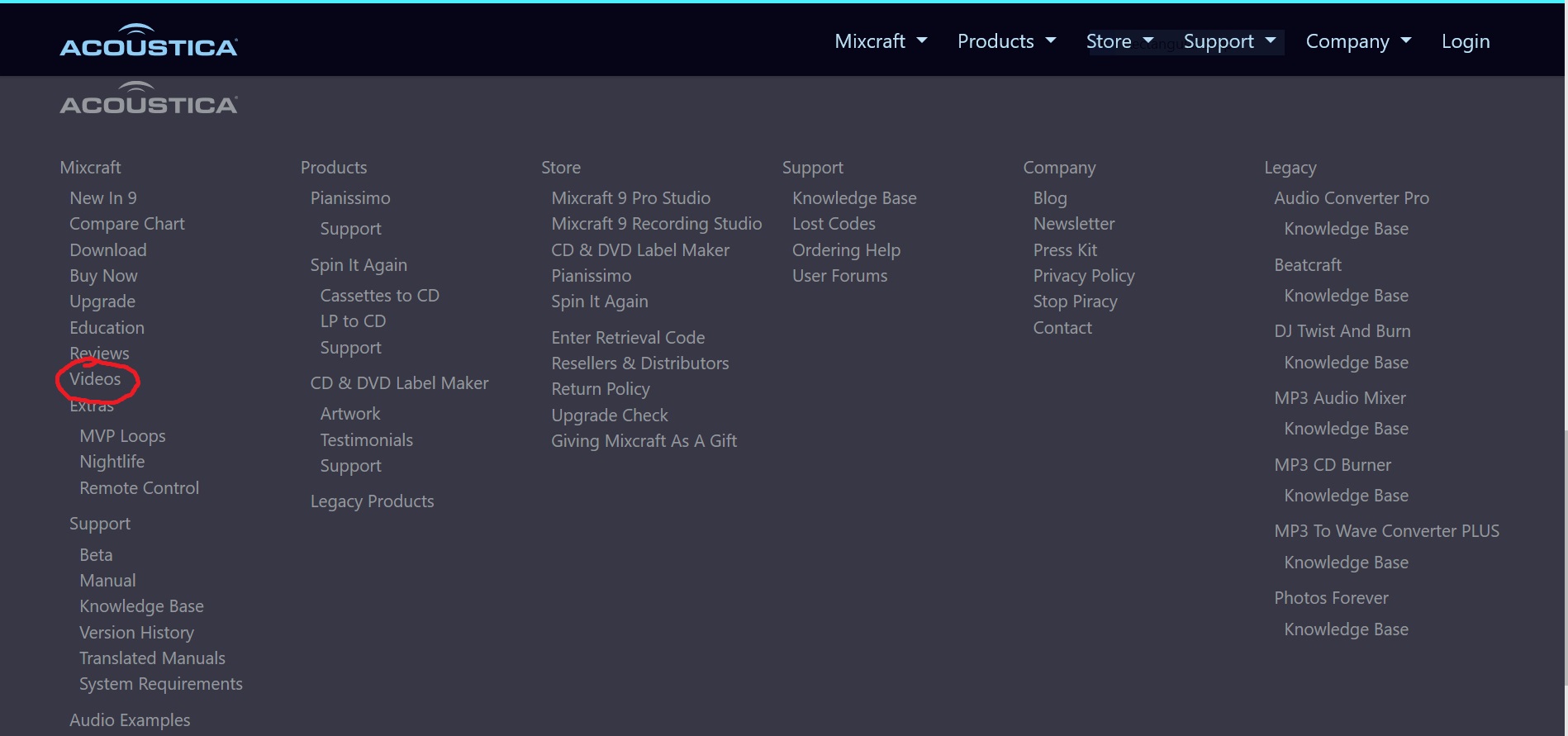Viewport: 1568px width, 736px height.
Task: Open the Reviews link
Action: (99, 354)
